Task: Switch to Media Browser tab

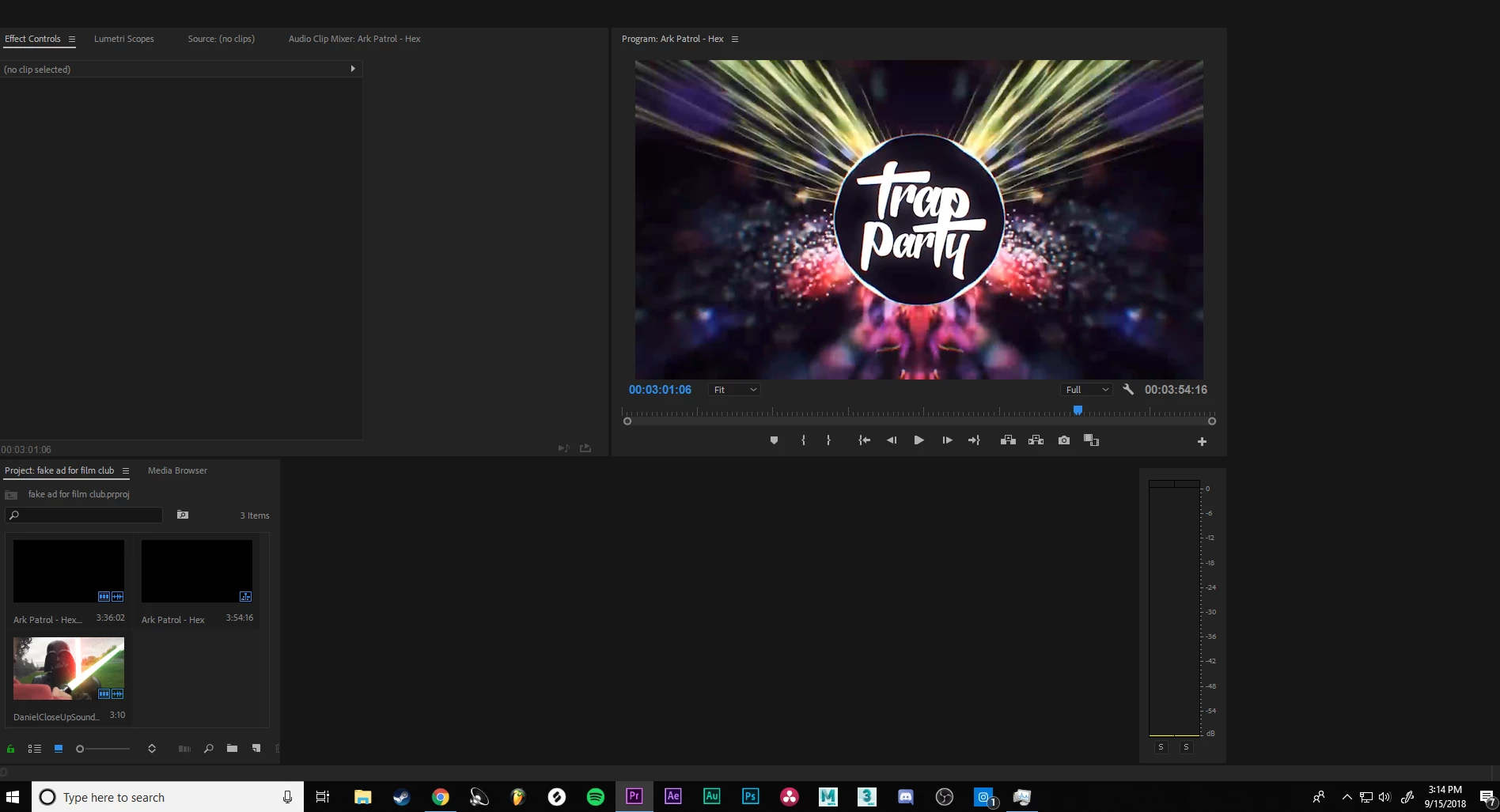Action: [177, 470]
